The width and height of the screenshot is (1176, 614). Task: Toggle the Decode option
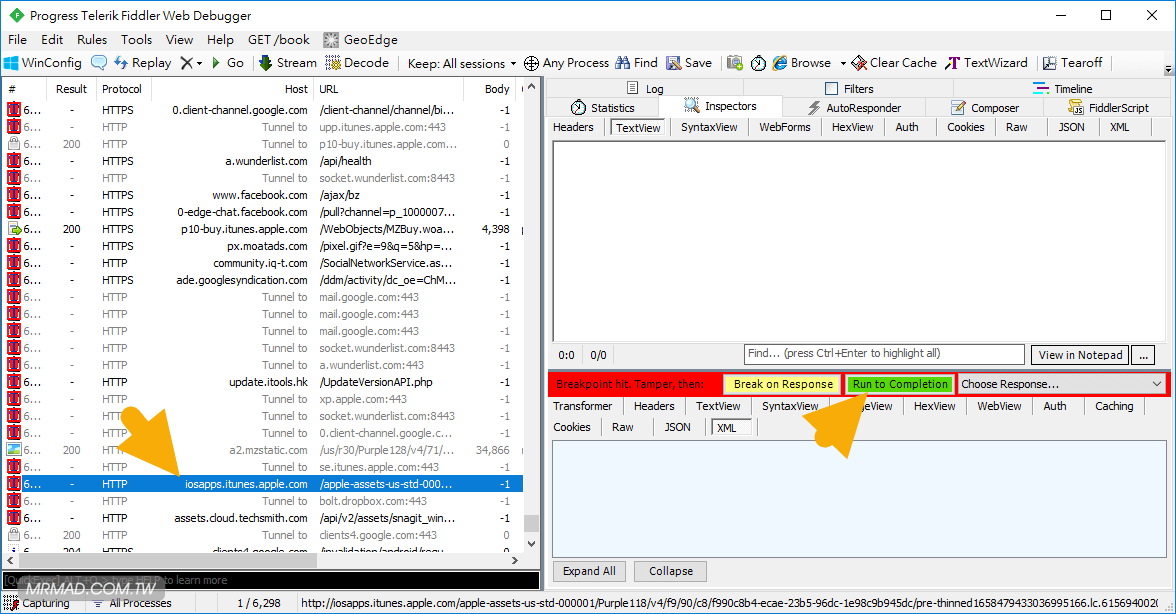coord(357,62)
